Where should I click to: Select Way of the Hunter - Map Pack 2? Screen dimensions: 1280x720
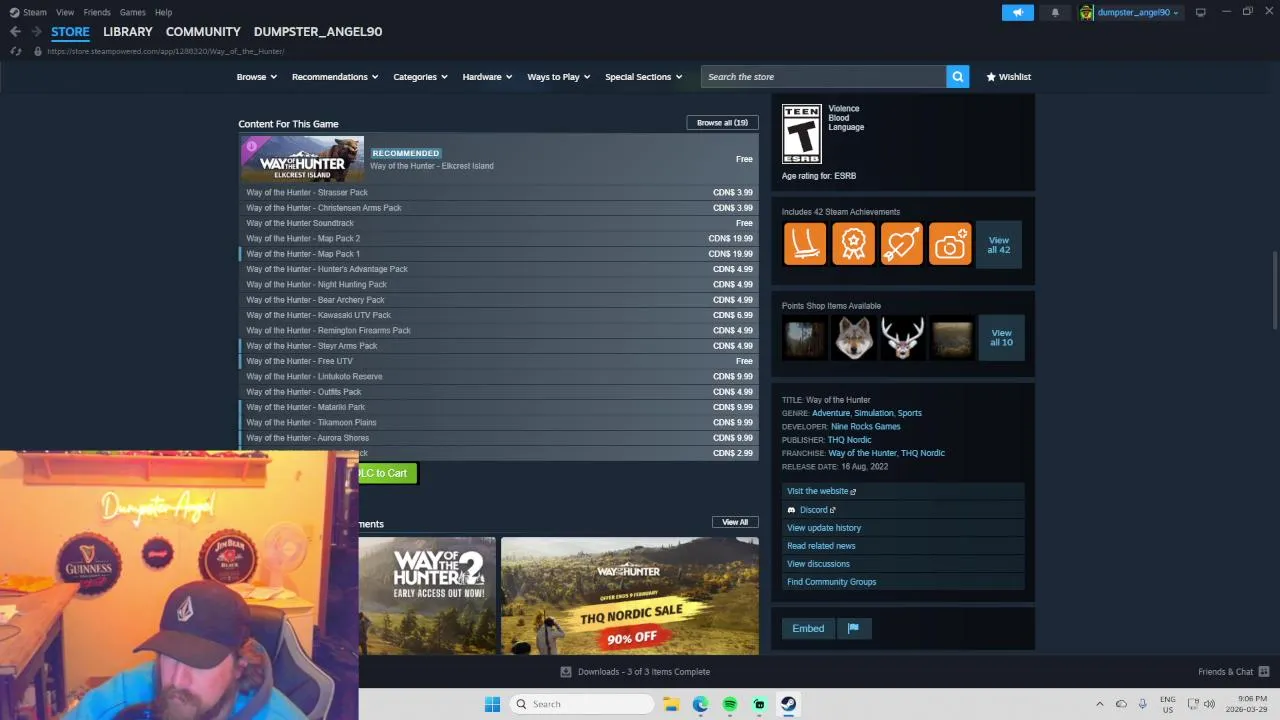499,238
